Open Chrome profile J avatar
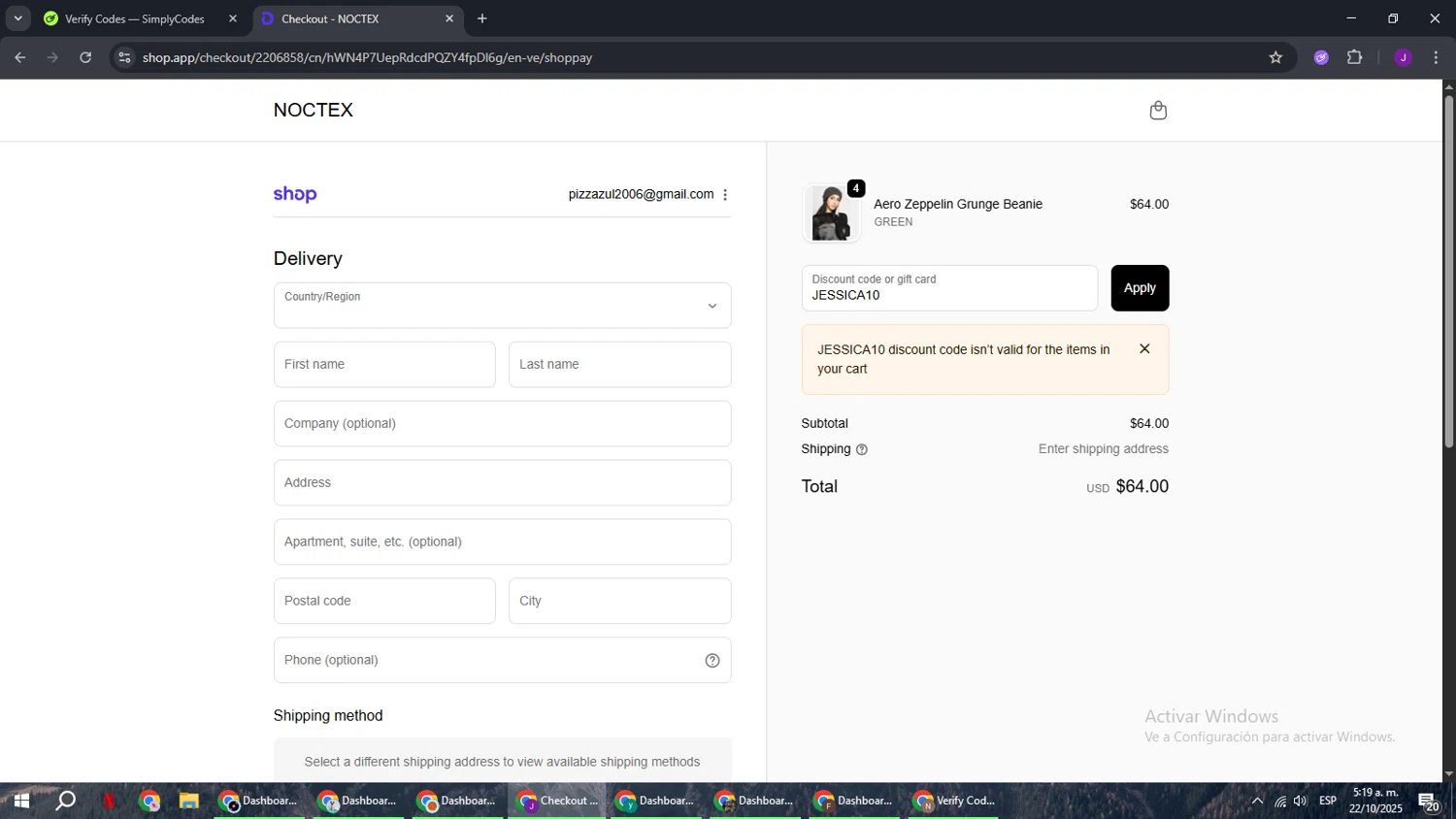Image resolution: width=1456 pixels, height=819 pixels. coord(1403,57)
